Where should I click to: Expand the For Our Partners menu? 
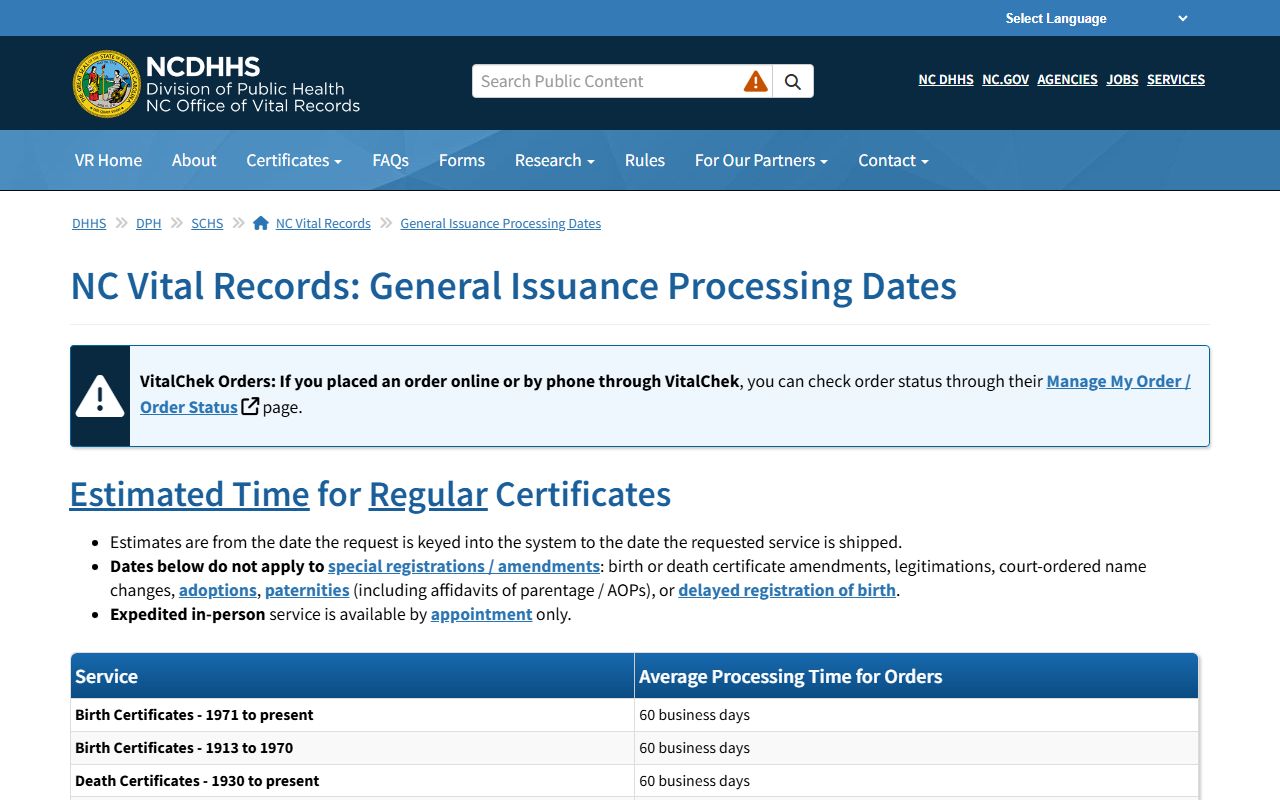click(761, 160)
